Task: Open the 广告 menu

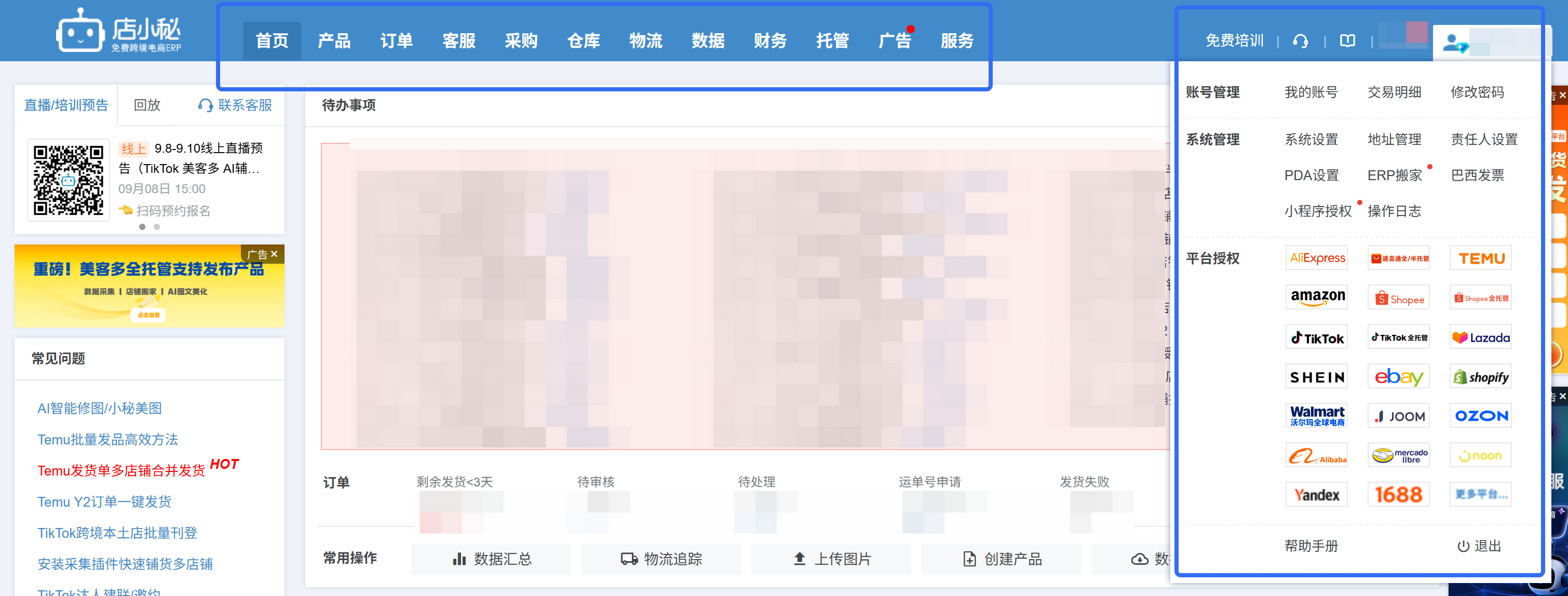Action: (895, 41)
